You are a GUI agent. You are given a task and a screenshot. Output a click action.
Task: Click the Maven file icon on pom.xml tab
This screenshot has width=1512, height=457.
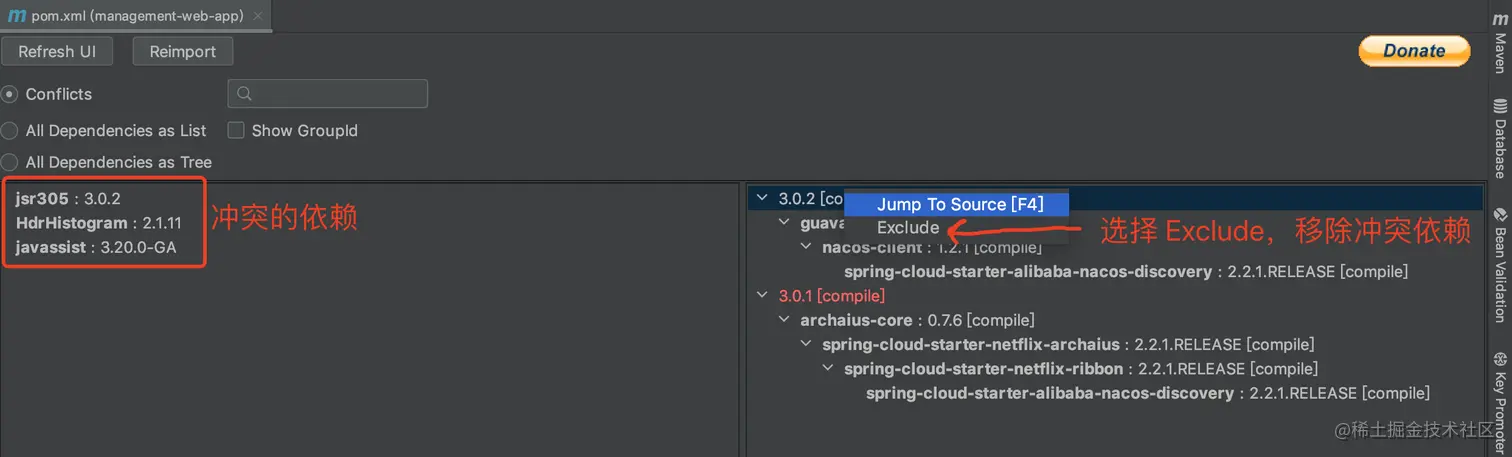point(15,15)
